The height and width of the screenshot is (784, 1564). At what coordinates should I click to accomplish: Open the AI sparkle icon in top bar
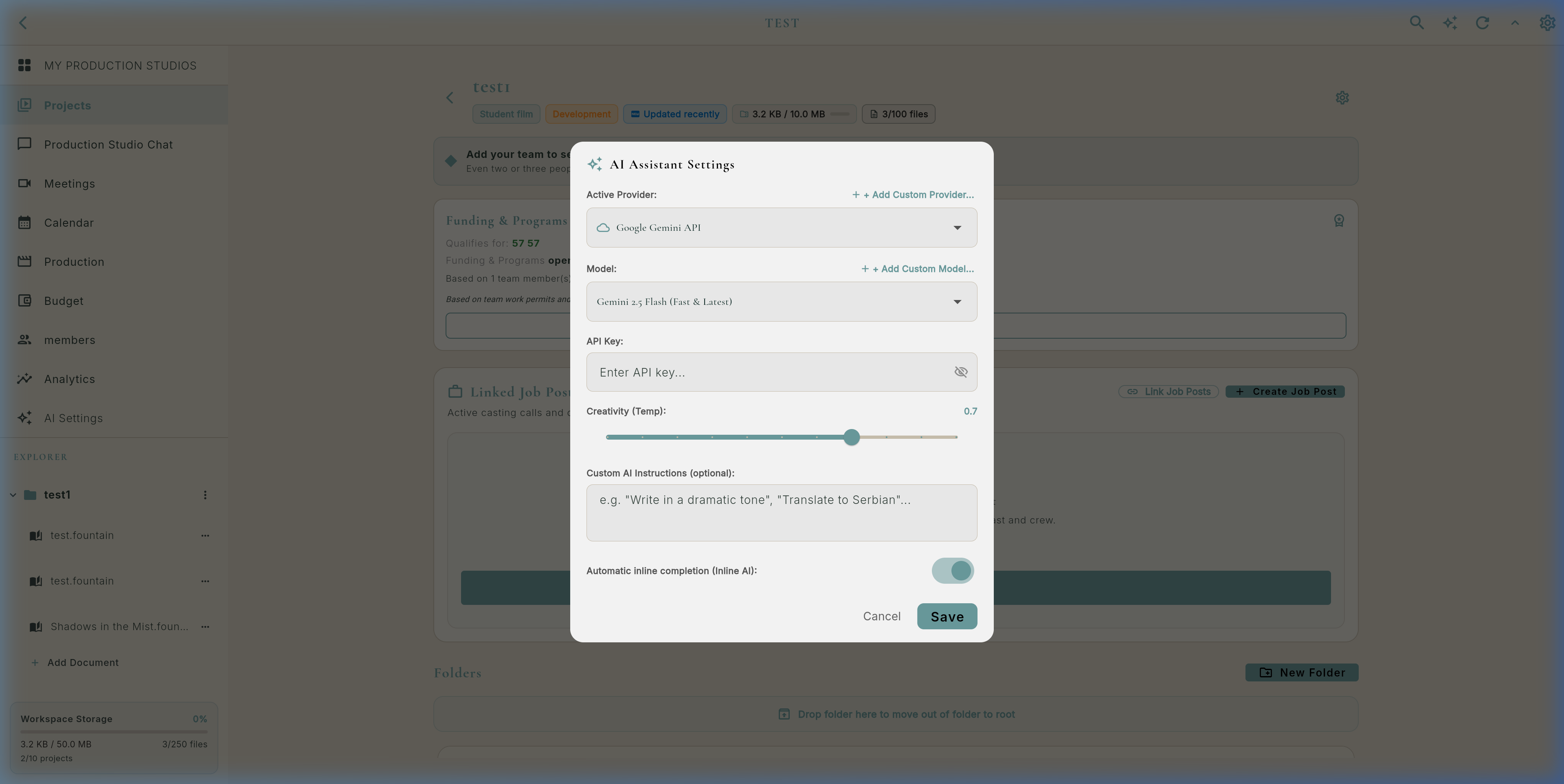(x=1450, y=22)
